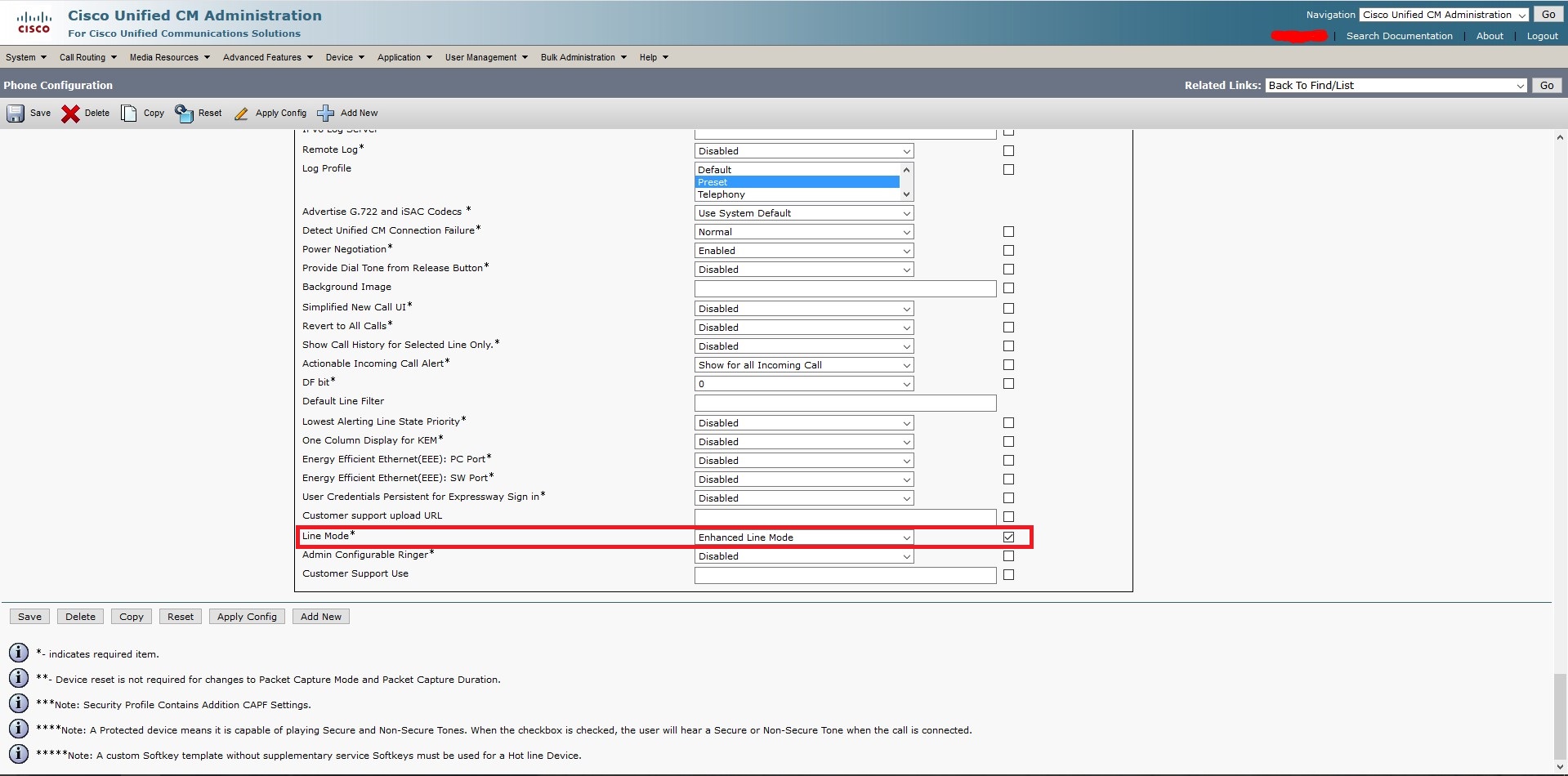Click the Reset toolbar icon
This screenshot has height=776, width=1568.
pyautogui.click(x=185, y=113)
